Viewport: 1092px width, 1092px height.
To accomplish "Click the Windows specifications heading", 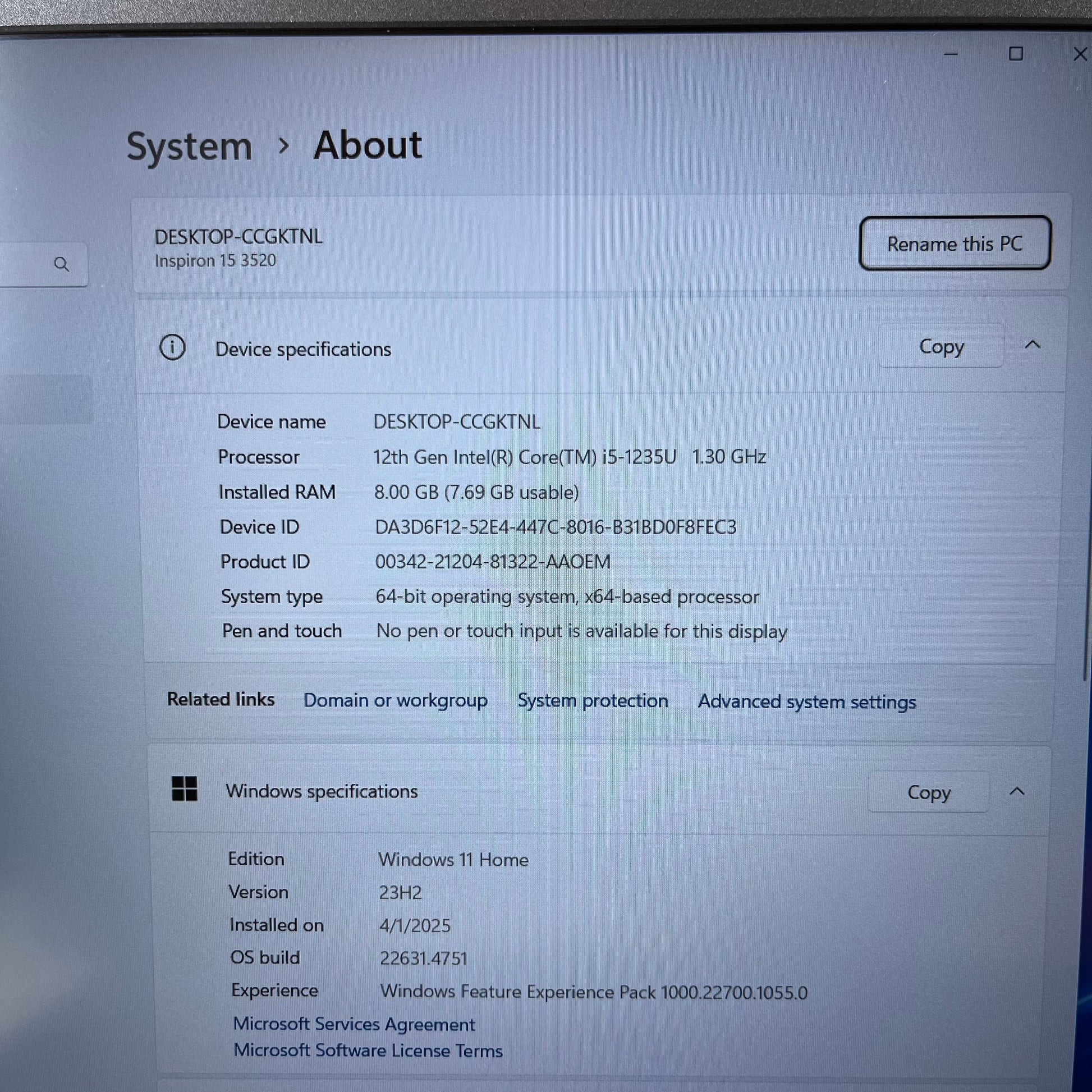I will (322, 791).
